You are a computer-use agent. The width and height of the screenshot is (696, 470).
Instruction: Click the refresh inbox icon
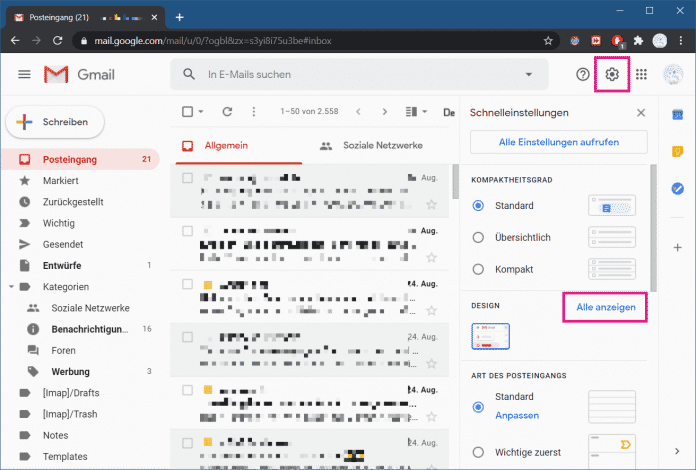(227, 111)
